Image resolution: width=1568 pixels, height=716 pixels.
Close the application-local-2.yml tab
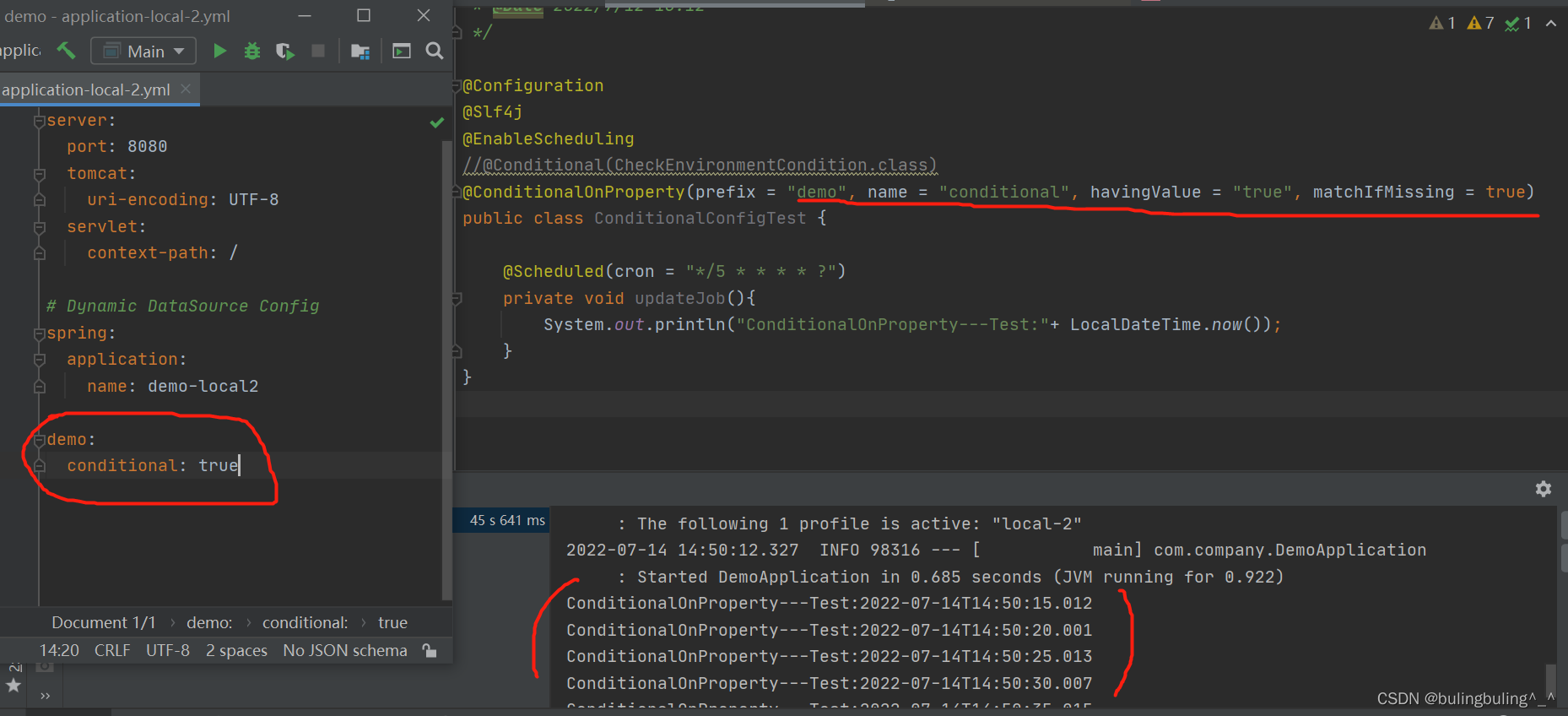(x=186, y=89)
